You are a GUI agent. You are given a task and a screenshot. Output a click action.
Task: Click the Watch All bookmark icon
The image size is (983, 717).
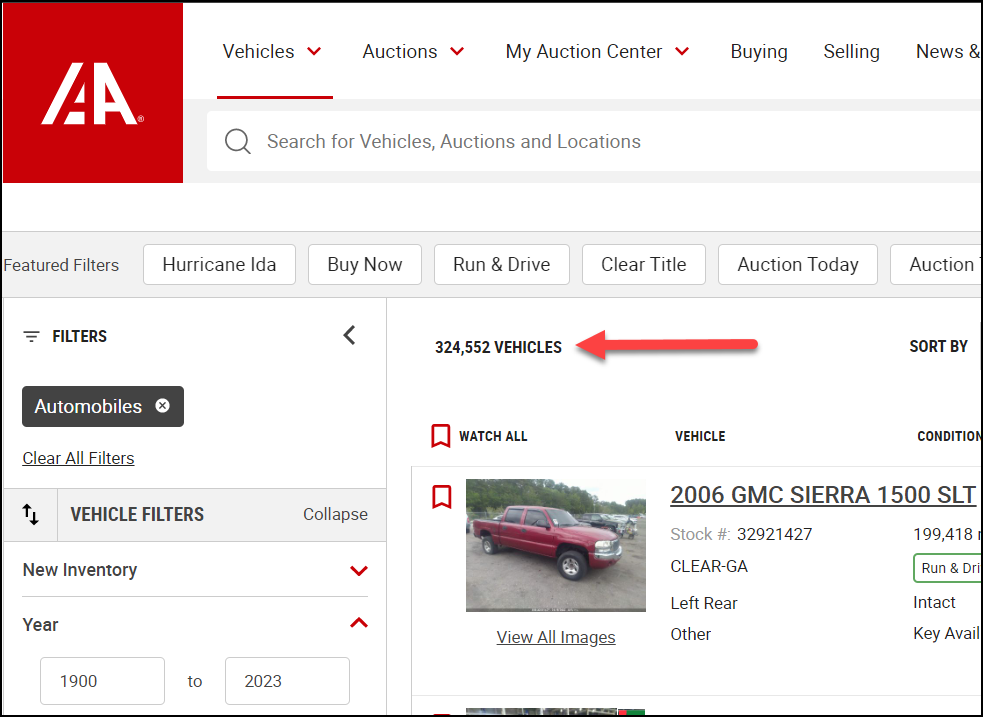tap(441, 435)
